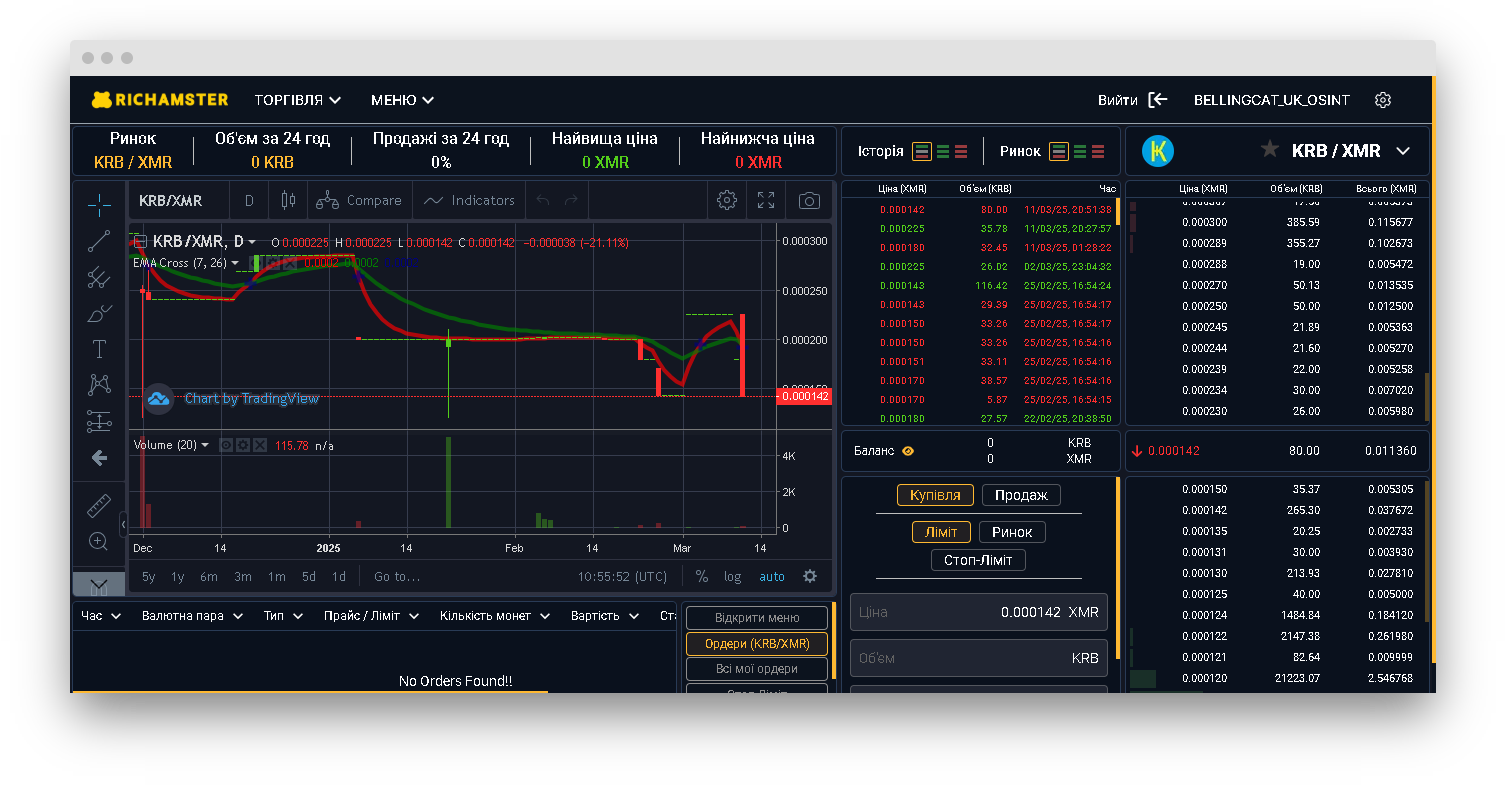Toggle balance visibility eye icon
This screenshot has width=1506, height=793.
tap(908, 451)
